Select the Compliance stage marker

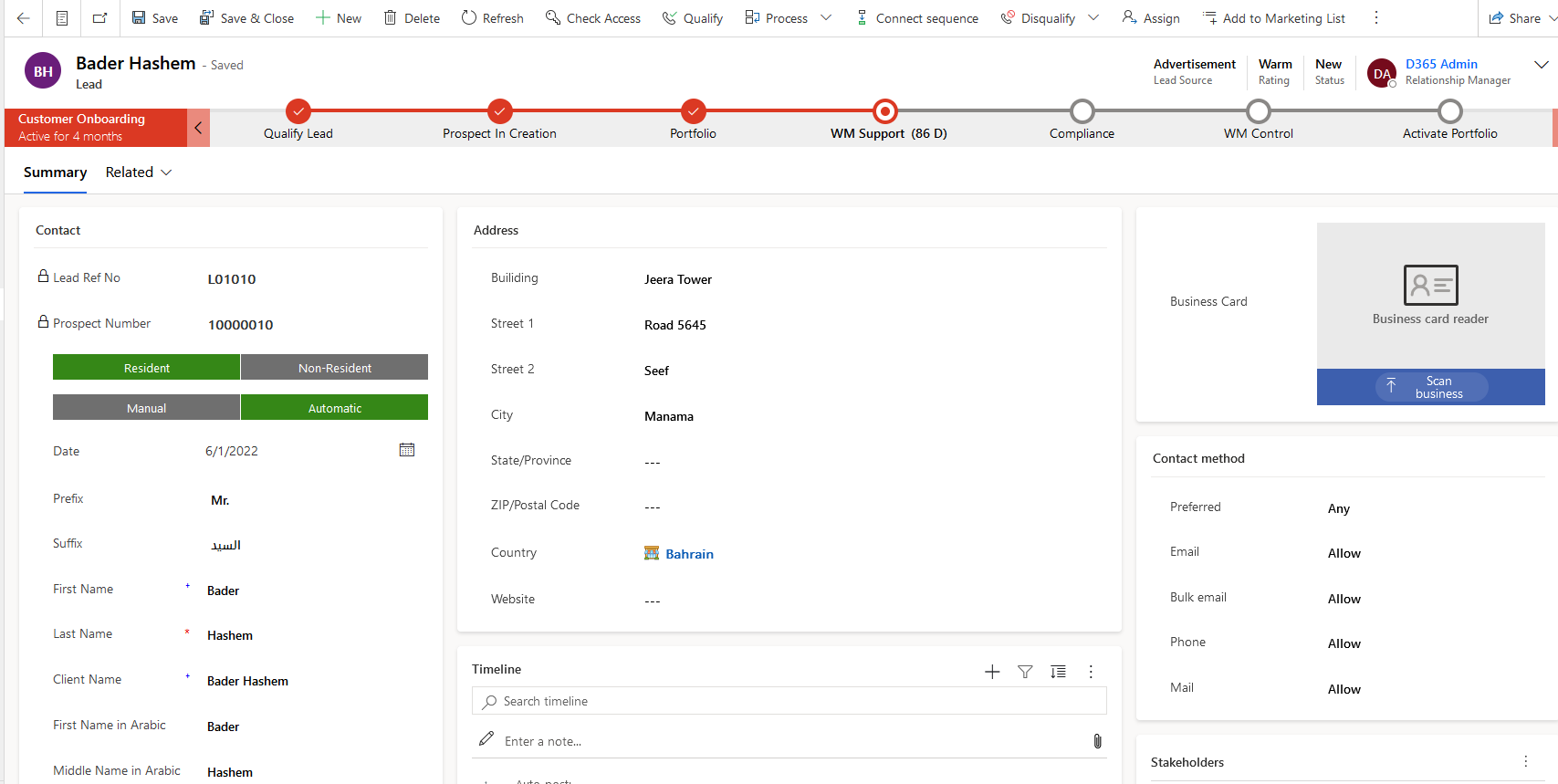coord(1082,111)
